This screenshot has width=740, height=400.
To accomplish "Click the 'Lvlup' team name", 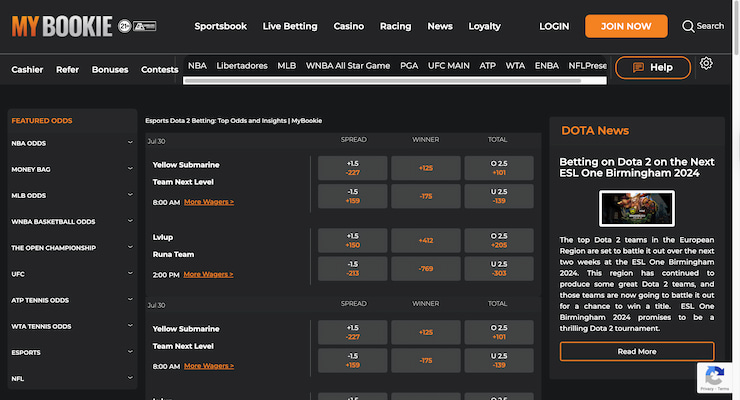I will (163, 237).
